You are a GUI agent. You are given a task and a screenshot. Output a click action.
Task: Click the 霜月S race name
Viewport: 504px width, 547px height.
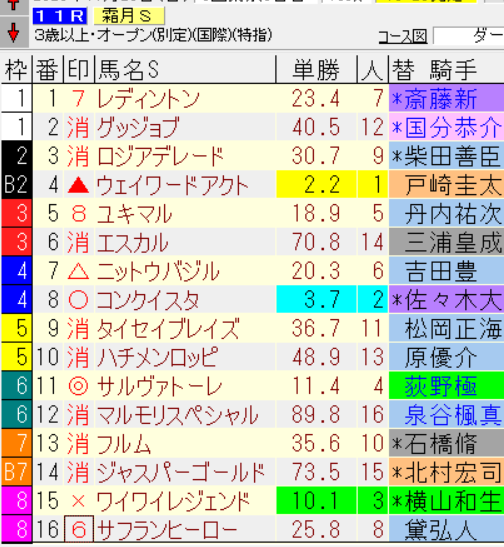click(x=129, y=16)
